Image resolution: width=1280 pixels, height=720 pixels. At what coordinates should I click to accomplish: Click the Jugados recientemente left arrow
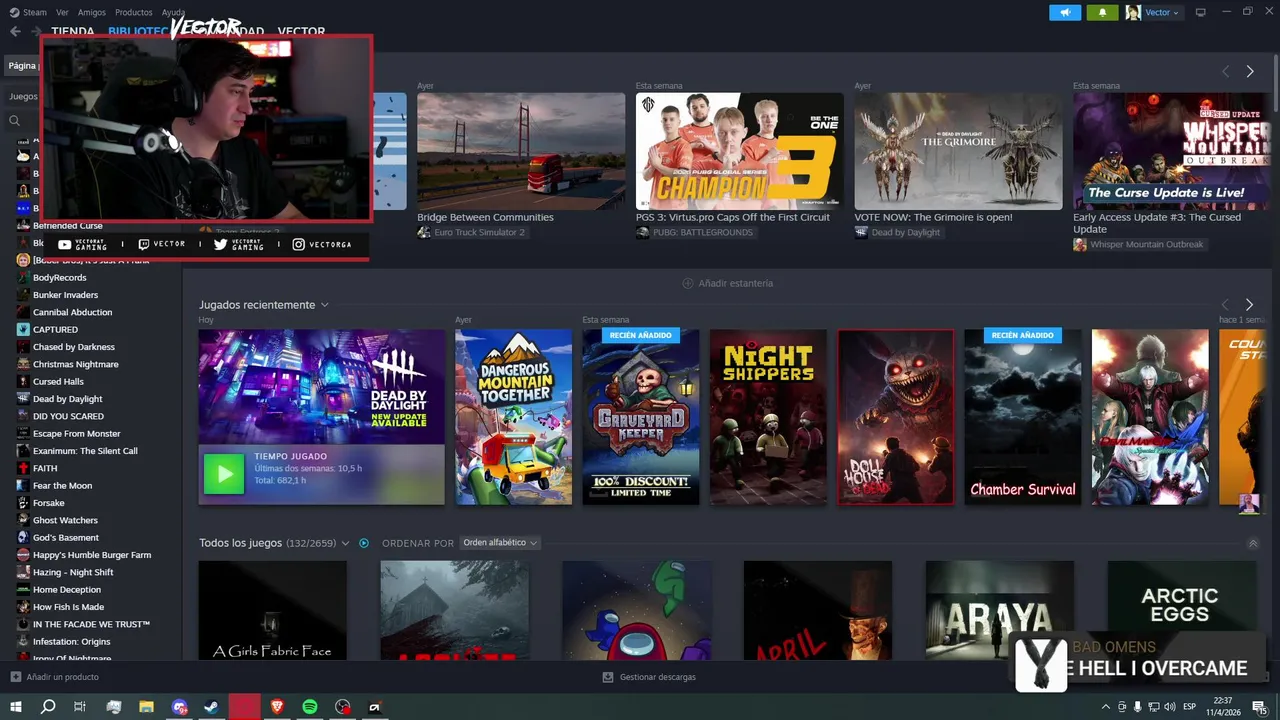coord(1225,305)
